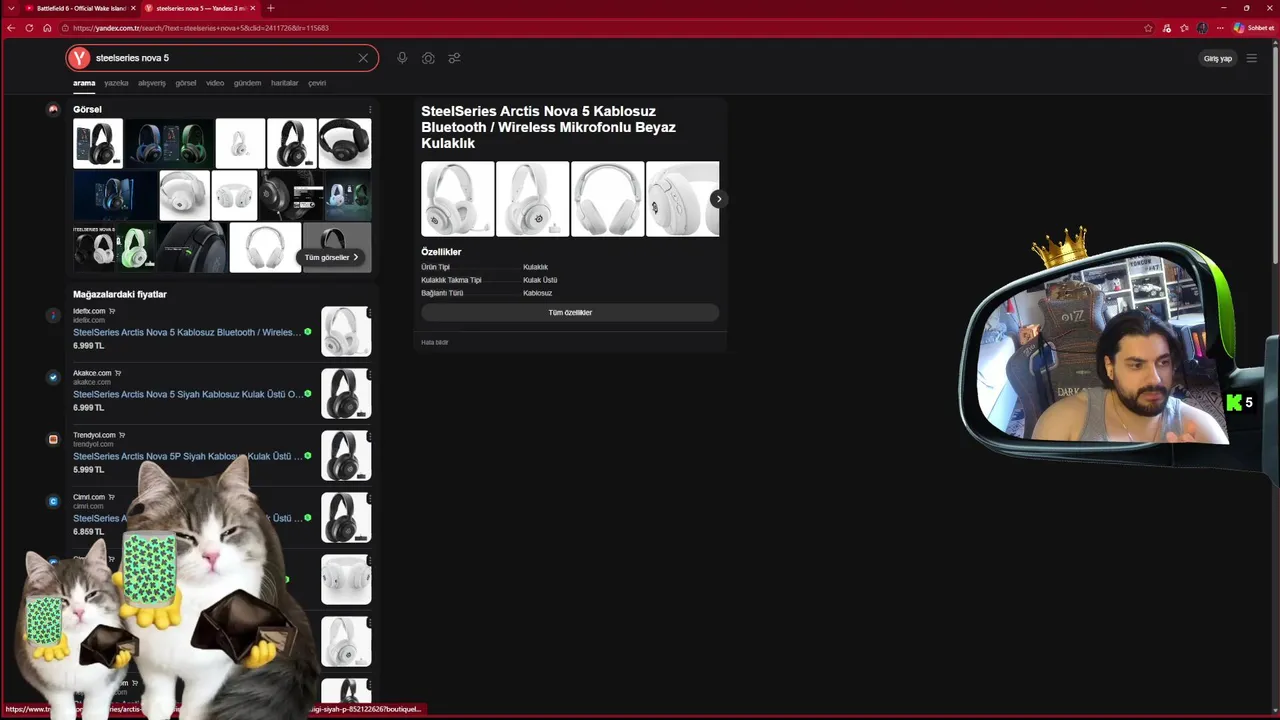The image size is (1280, 720).
Task: Switch to the gündem tab
Action: point(247,83)
